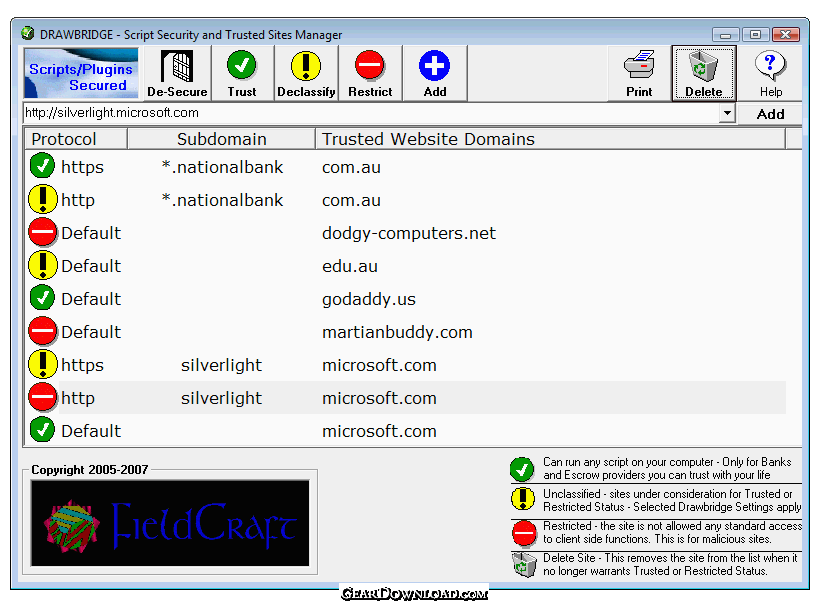Click yellow icon of https silverlight row
This screenshot has height=602, width=828.
coord(42,364)
